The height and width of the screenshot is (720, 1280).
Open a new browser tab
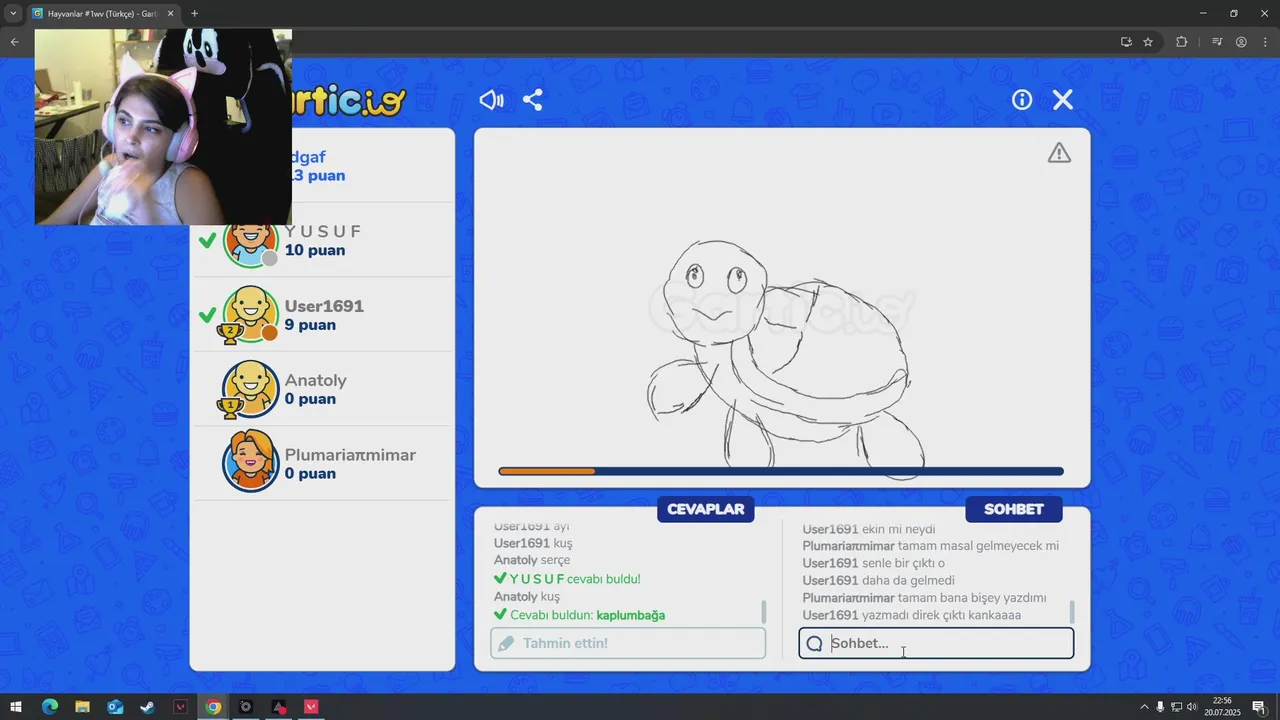click(194, 14)
